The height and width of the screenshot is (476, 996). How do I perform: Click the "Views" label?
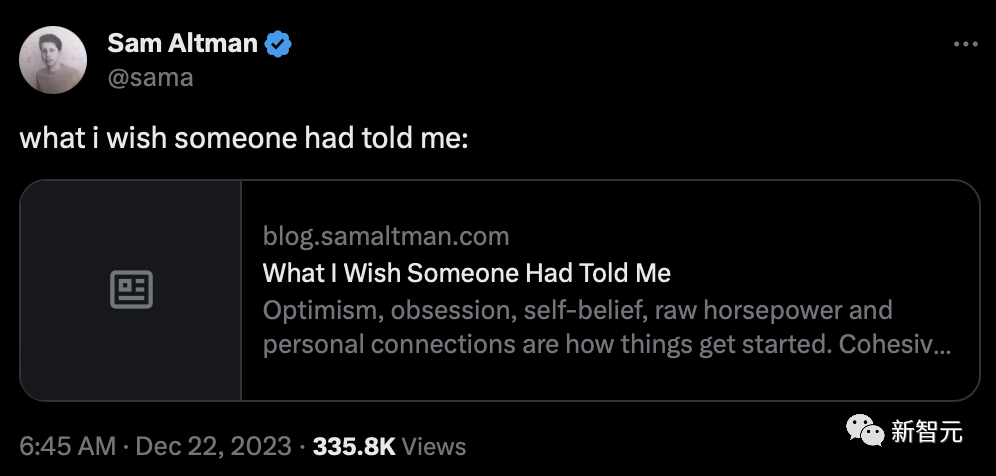[435, 445]
